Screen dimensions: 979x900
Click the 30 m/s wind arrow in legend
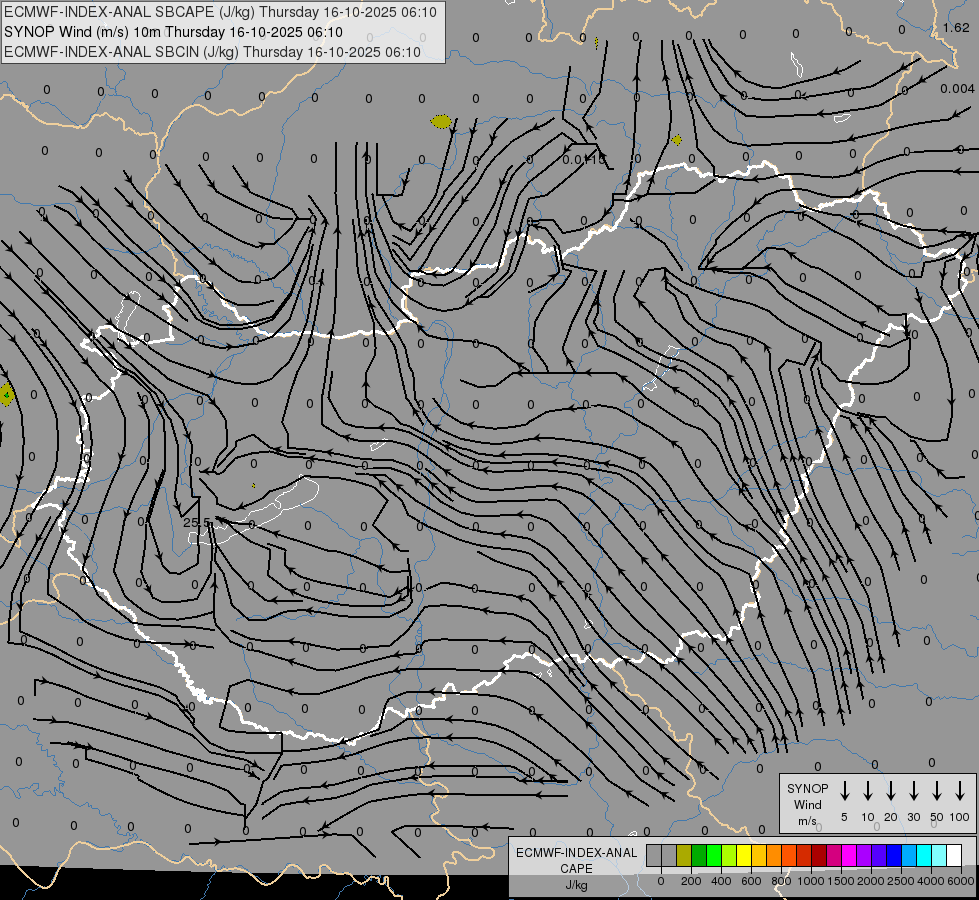point(913,791)
